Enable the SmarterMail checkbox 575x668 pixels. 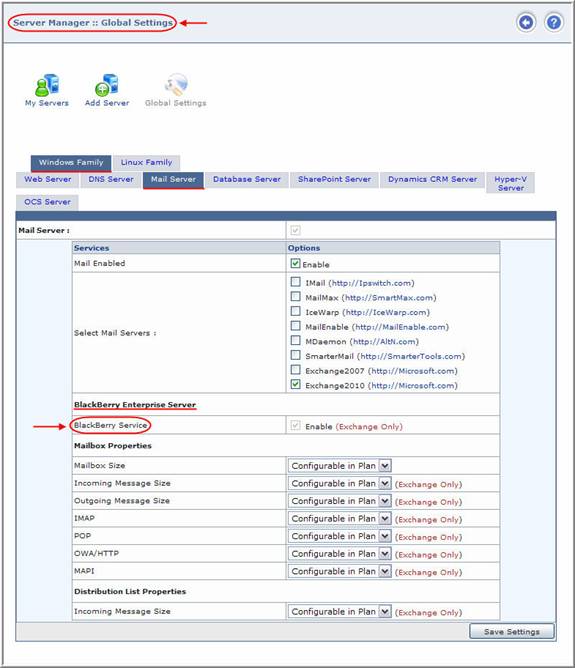[x=295, y=355]
